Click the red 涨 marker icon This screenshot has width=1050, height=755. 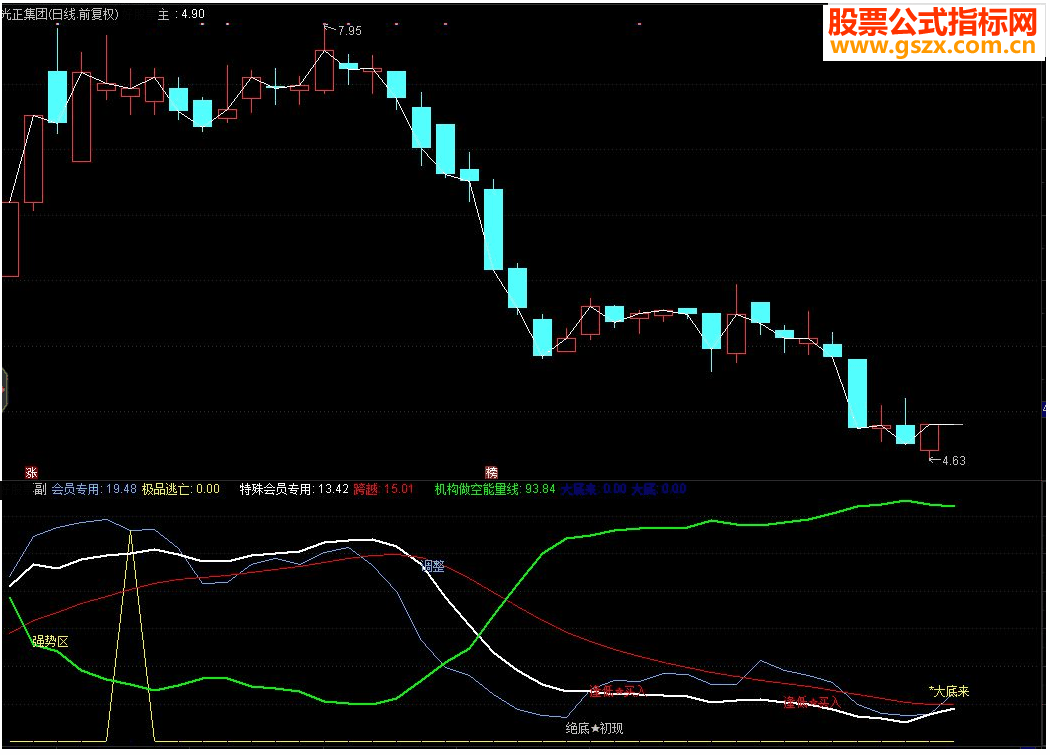click(x=31, y=472)
